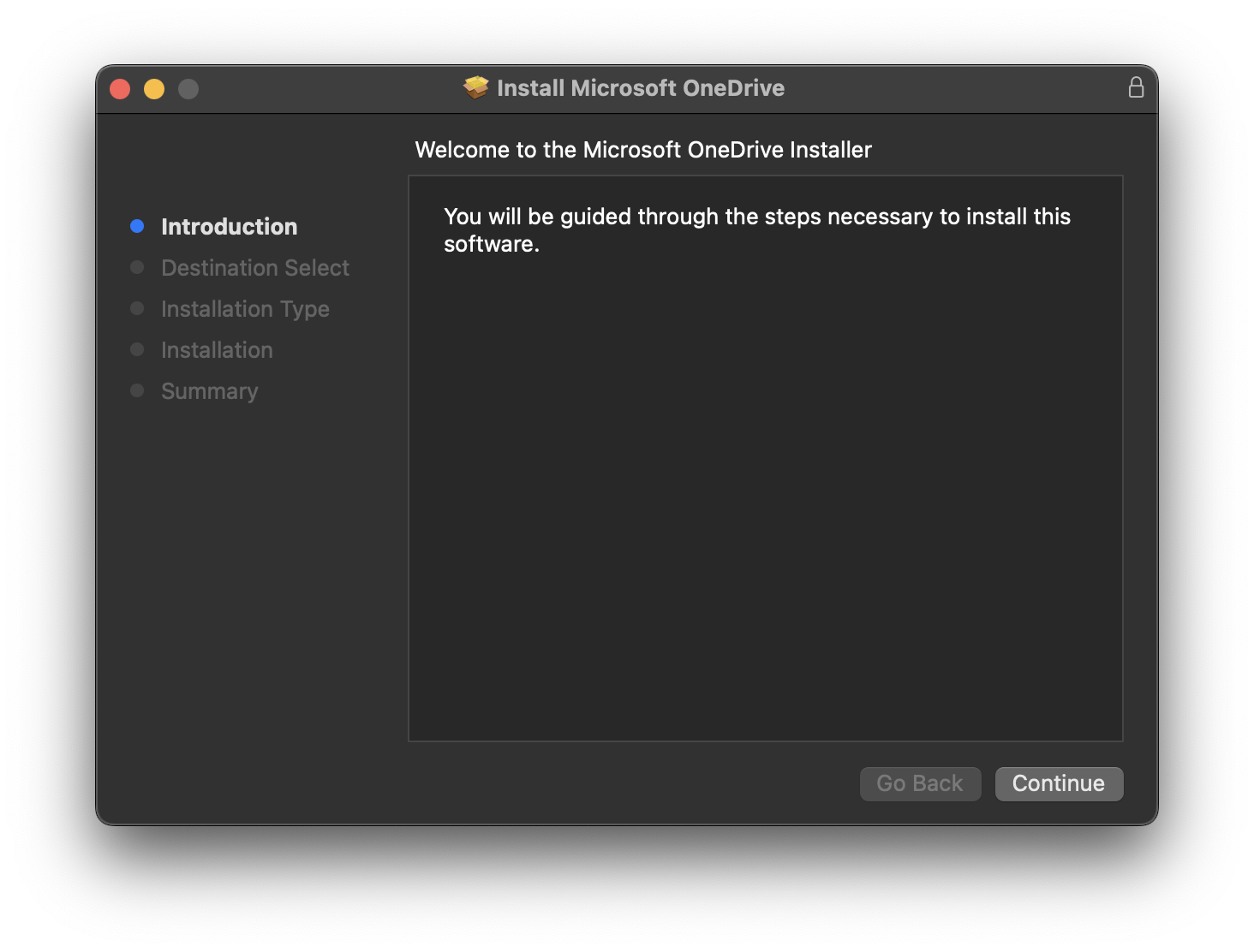
Task: Click the Summary step dot
Action: click(x=137, y=390)
